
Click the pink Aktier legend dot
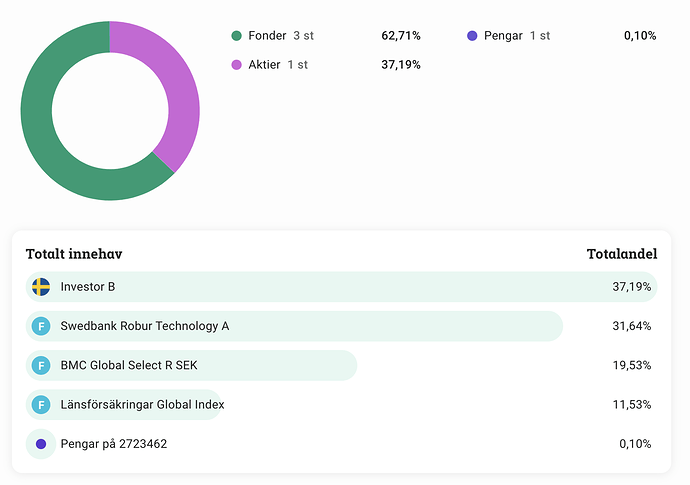[236, 65]
